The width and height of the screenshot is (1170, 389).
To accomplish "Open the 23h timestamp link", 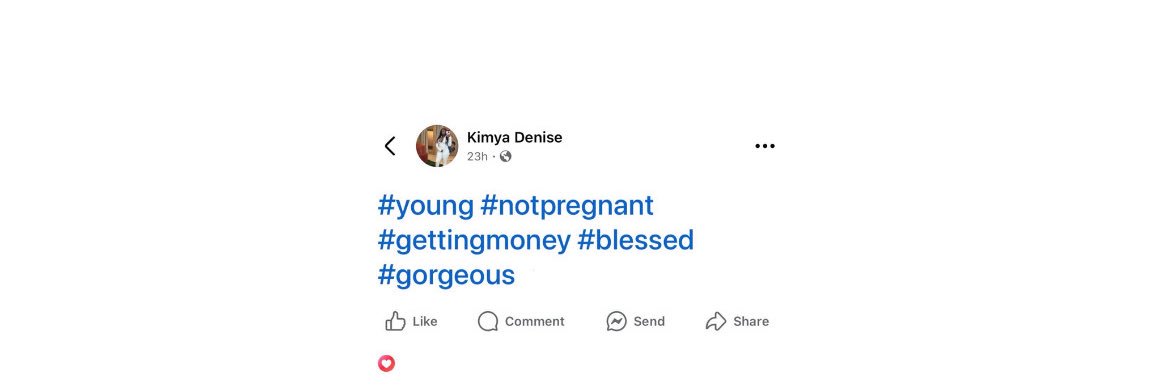I will [478, 156].
